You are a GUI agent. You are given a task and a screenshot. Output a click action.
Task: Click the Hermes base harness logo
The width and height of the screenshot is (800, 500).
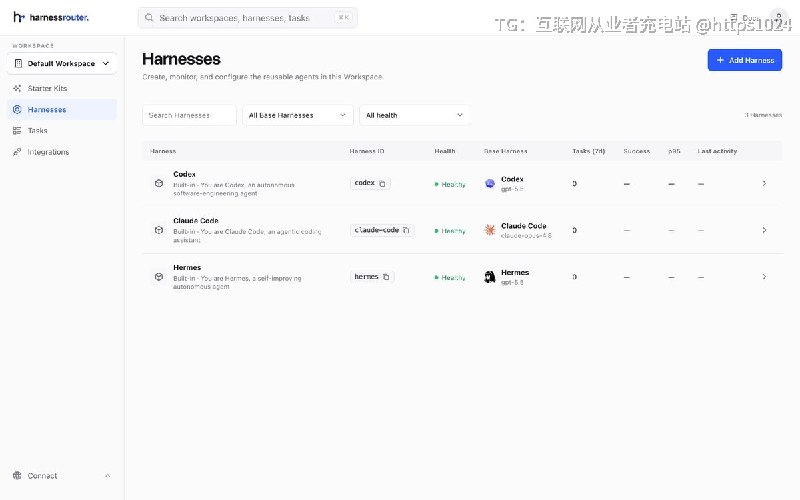tap(490, 277)
